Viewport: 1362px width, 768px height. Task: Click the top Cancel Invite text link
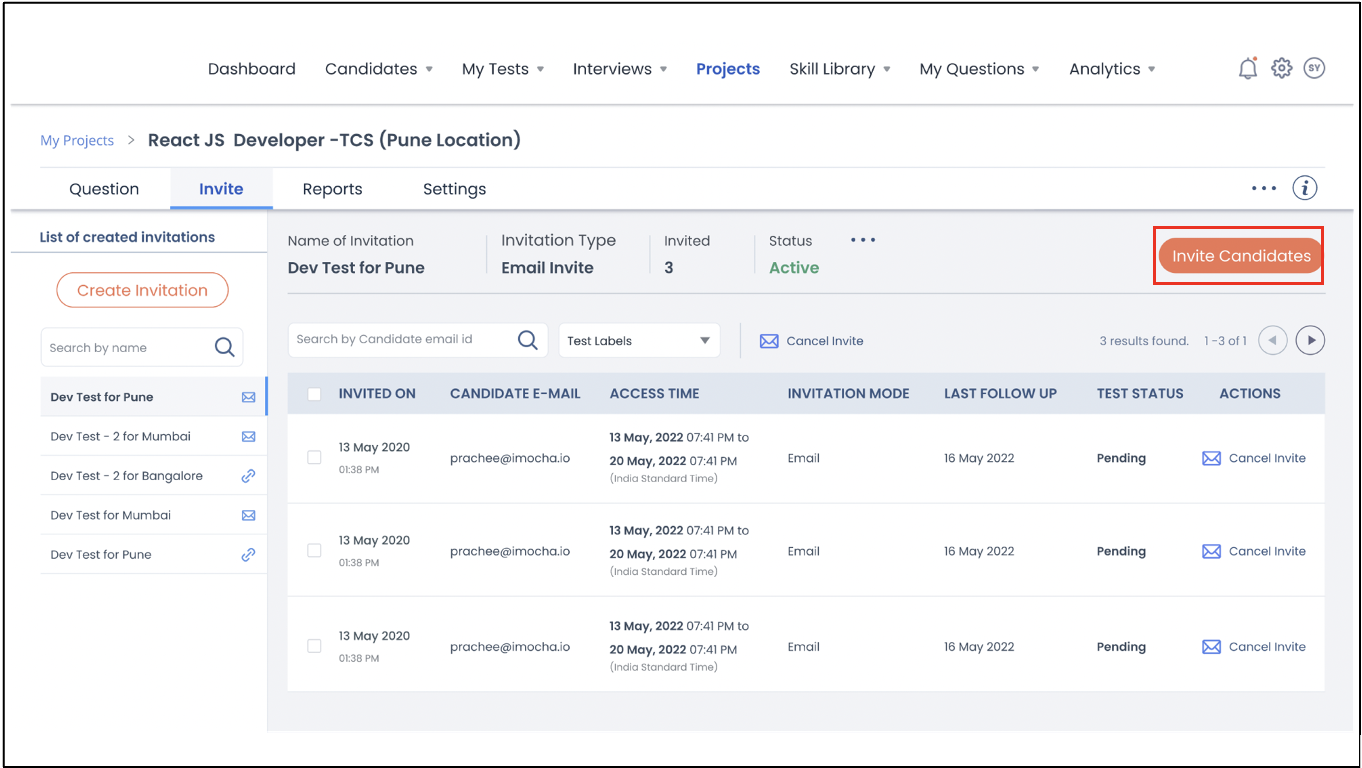[825, 341]
